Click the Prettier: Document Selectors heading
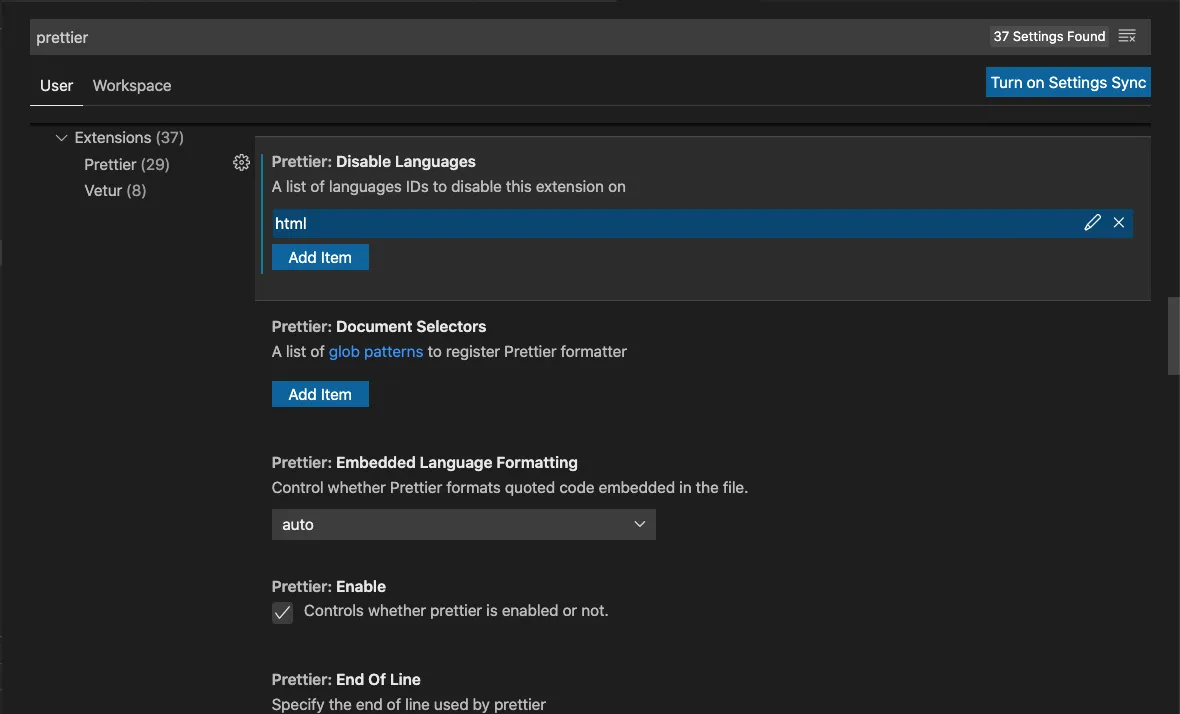Image resolution: width=1180 pixels, height=714 pixels. pyautogui.click(x=379, y=327)
